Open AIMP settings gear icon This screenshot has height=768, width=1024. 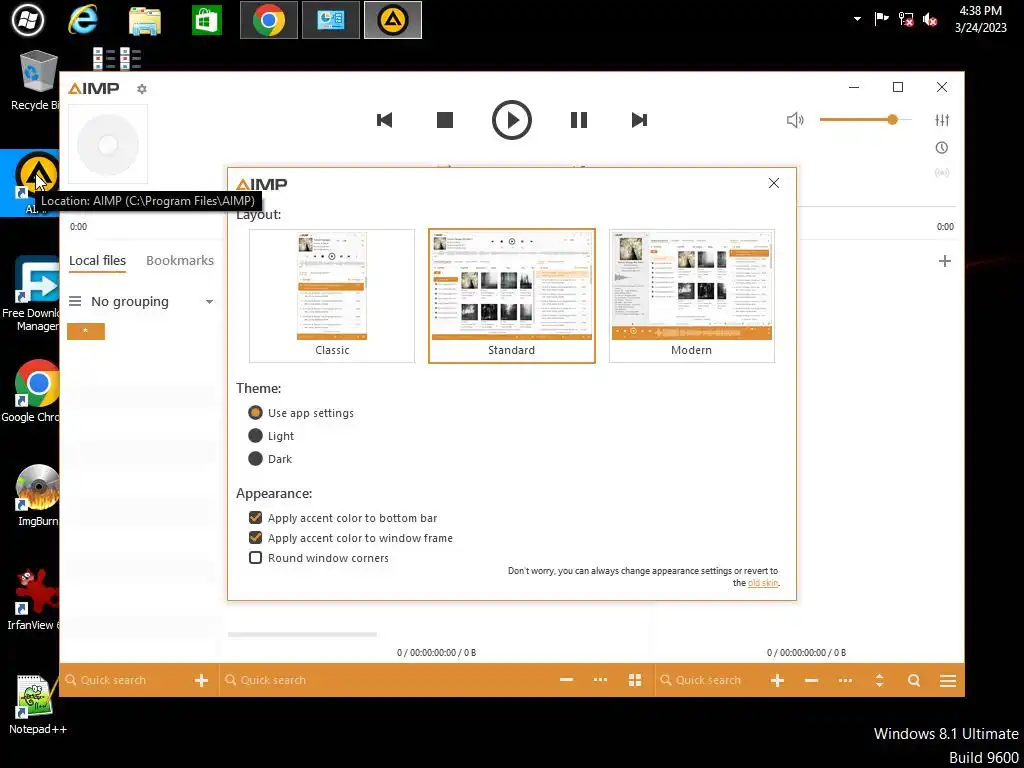142,89
